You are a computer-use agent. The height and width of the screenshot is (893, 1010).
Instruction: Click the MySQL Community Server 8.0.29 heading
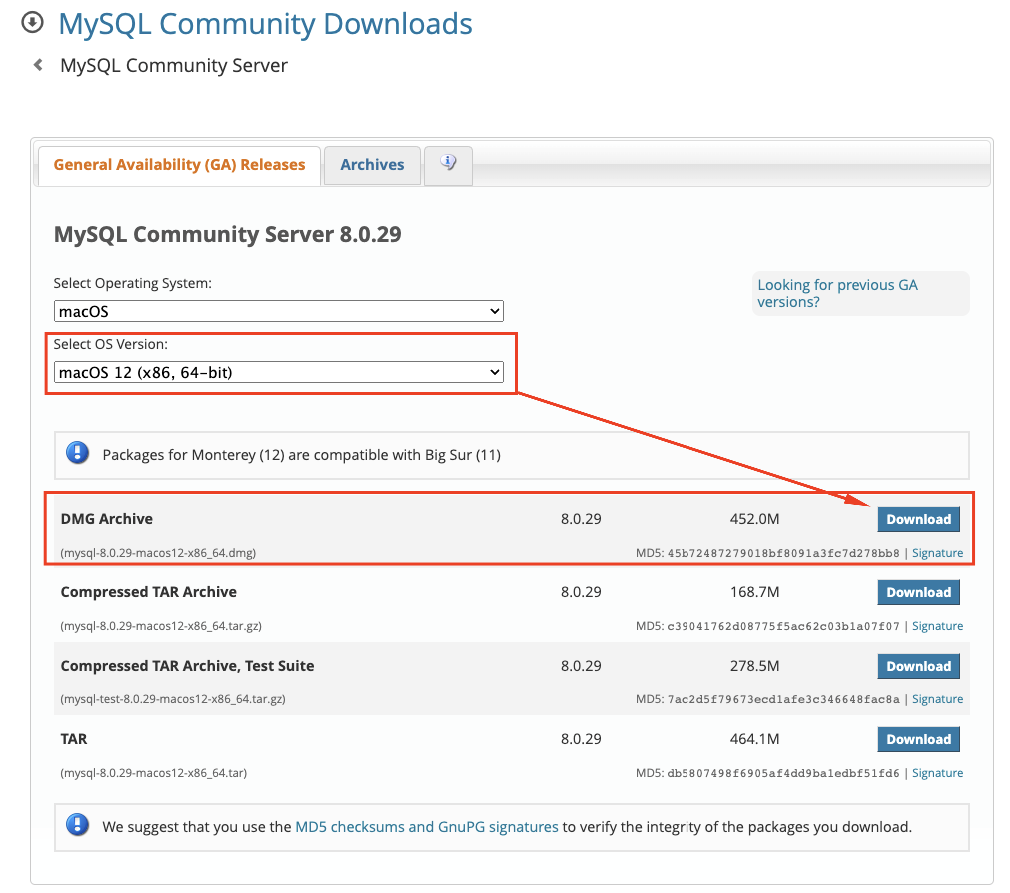click(x=227, y=234)
